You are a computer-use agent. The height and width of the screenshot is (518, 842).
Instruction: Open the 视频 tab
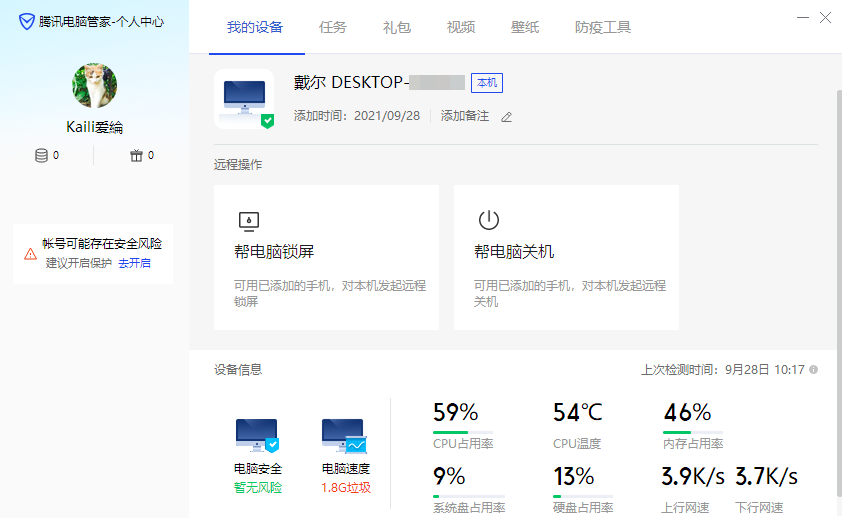tap(461, 27)
